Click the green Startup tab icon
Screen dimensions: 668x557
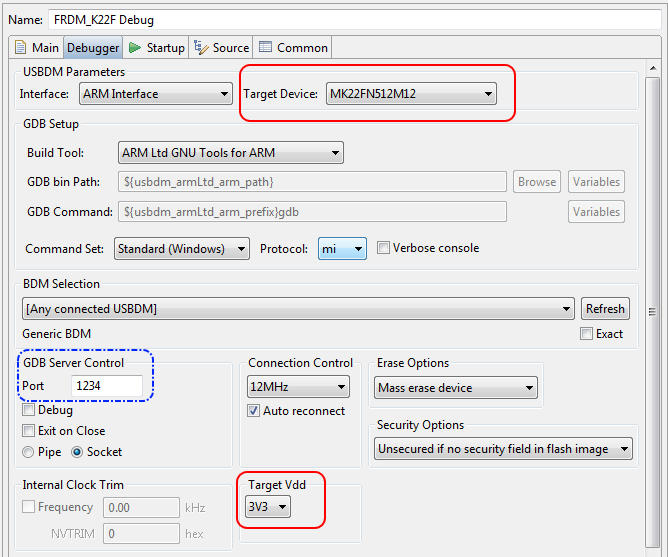135,47
